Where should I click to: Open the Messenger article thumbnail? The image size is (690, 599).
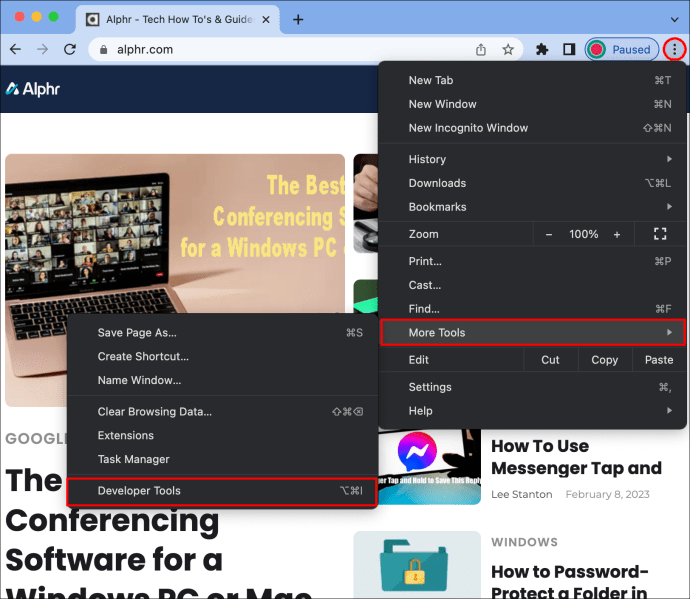430,467
